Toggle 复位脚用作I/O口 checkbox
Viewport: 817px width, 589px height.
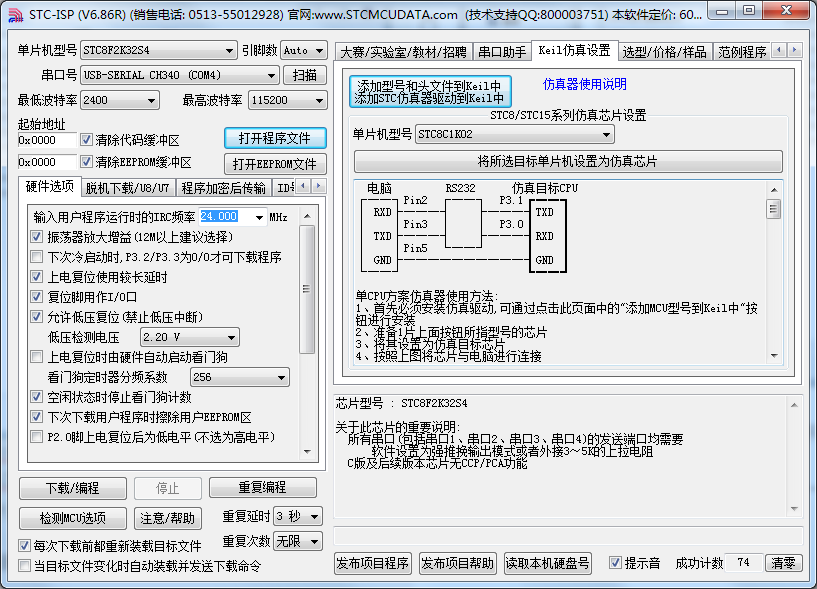36,297
